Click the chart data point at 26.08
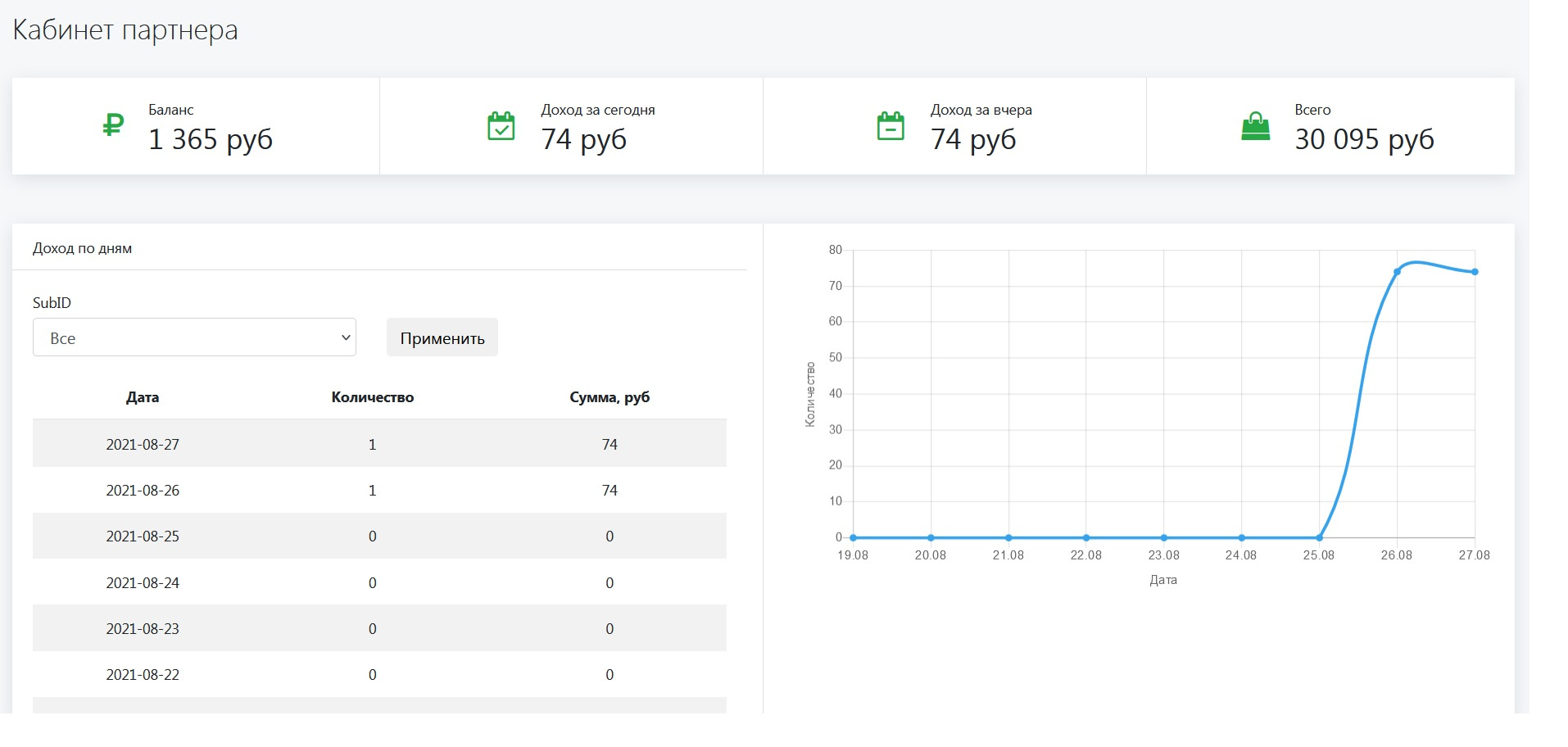This screenshot has height=747, width=1568. click(1397, 272)
